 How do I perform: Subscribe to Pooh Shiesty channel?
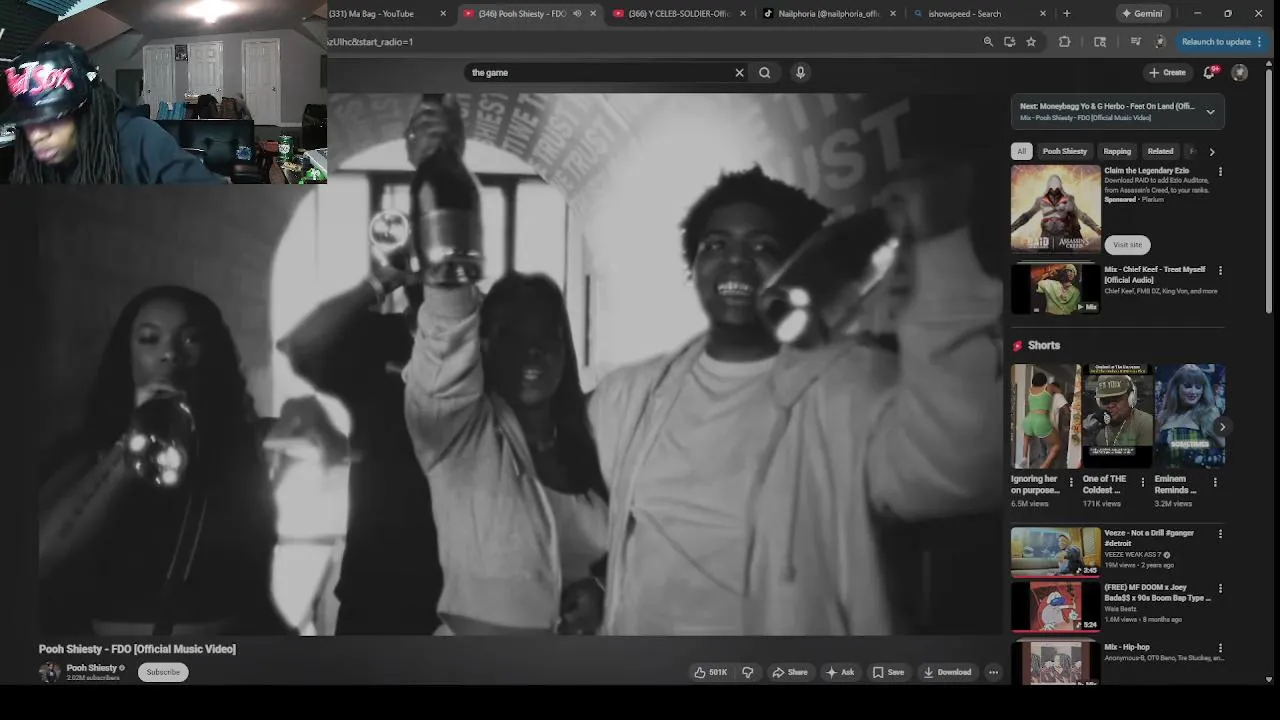pyautogui.click(x=163, y=672)
